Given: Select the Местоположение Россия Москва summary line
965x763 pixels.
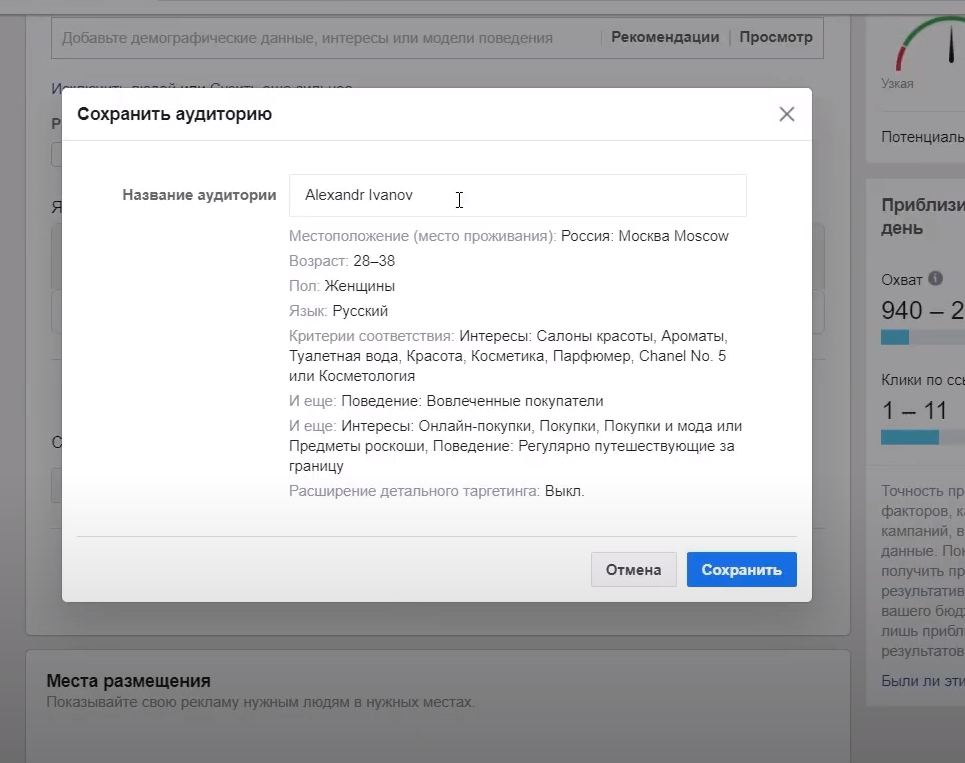Looking at the screenshot, I should (507, 235).
